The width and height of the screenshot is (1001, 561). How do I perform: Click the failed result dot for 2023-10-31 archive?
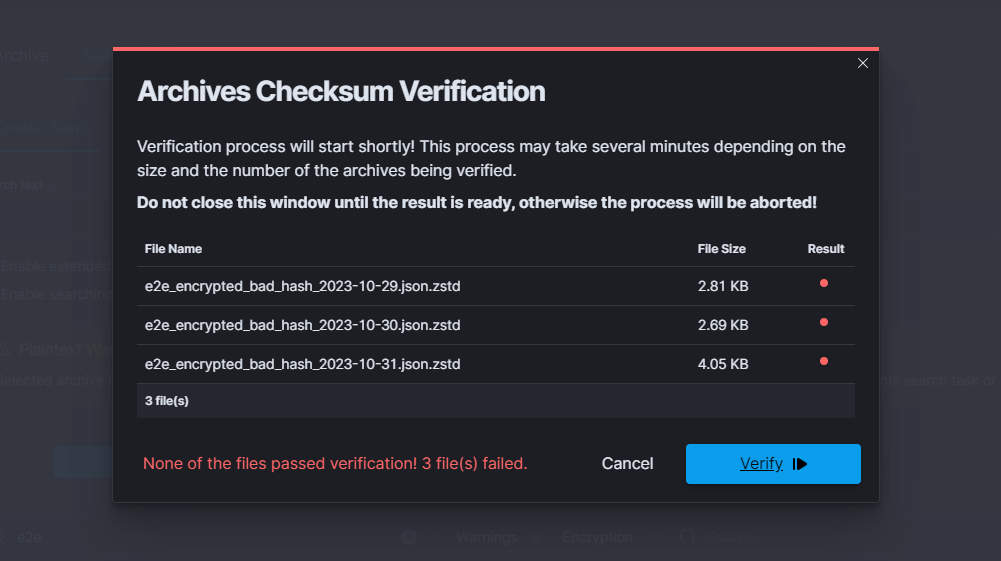click(824, 361)
